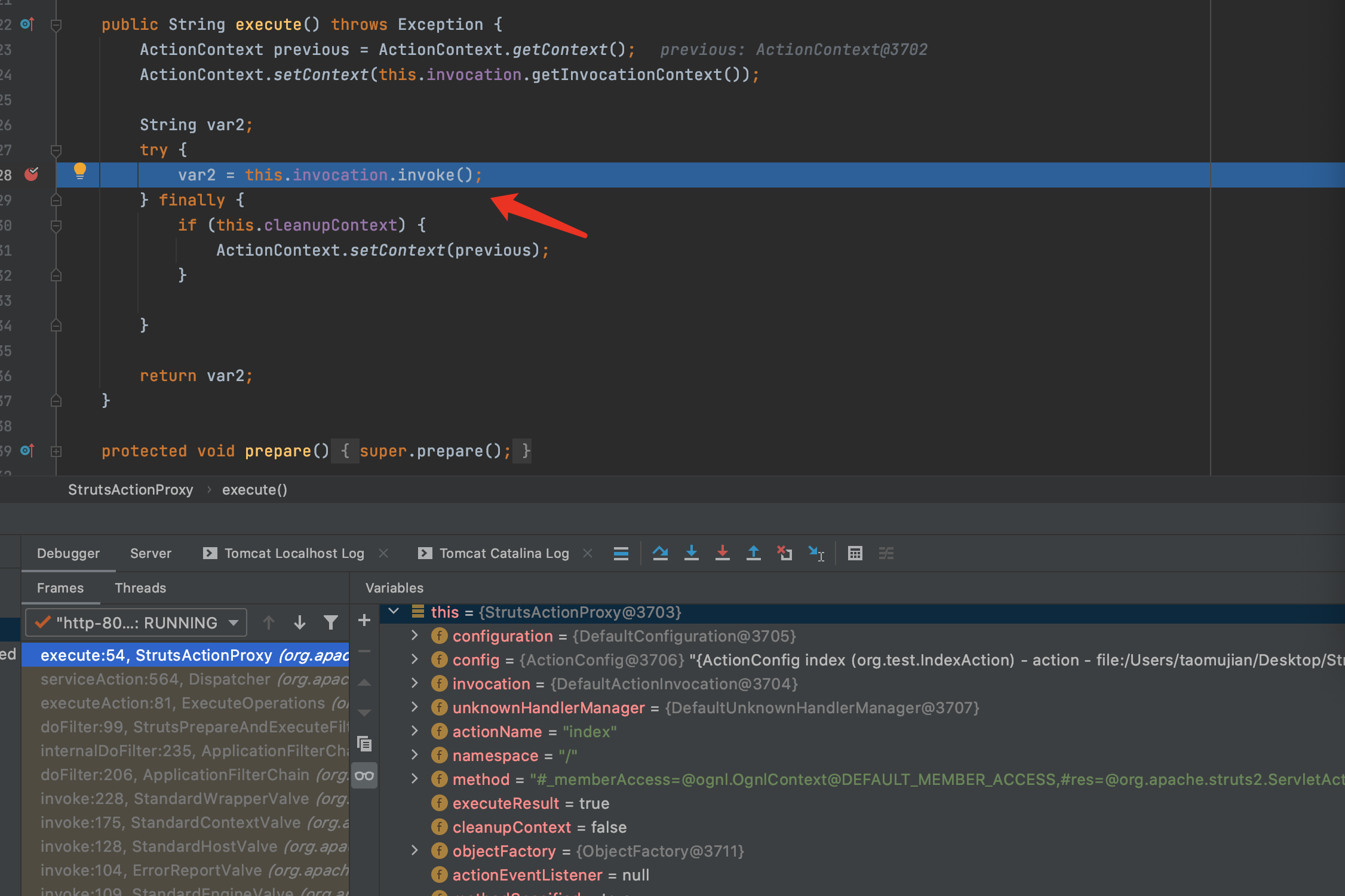
Task: Click the Step Out debugger icon
Action: pyautogui.click(x=754, y=553)
